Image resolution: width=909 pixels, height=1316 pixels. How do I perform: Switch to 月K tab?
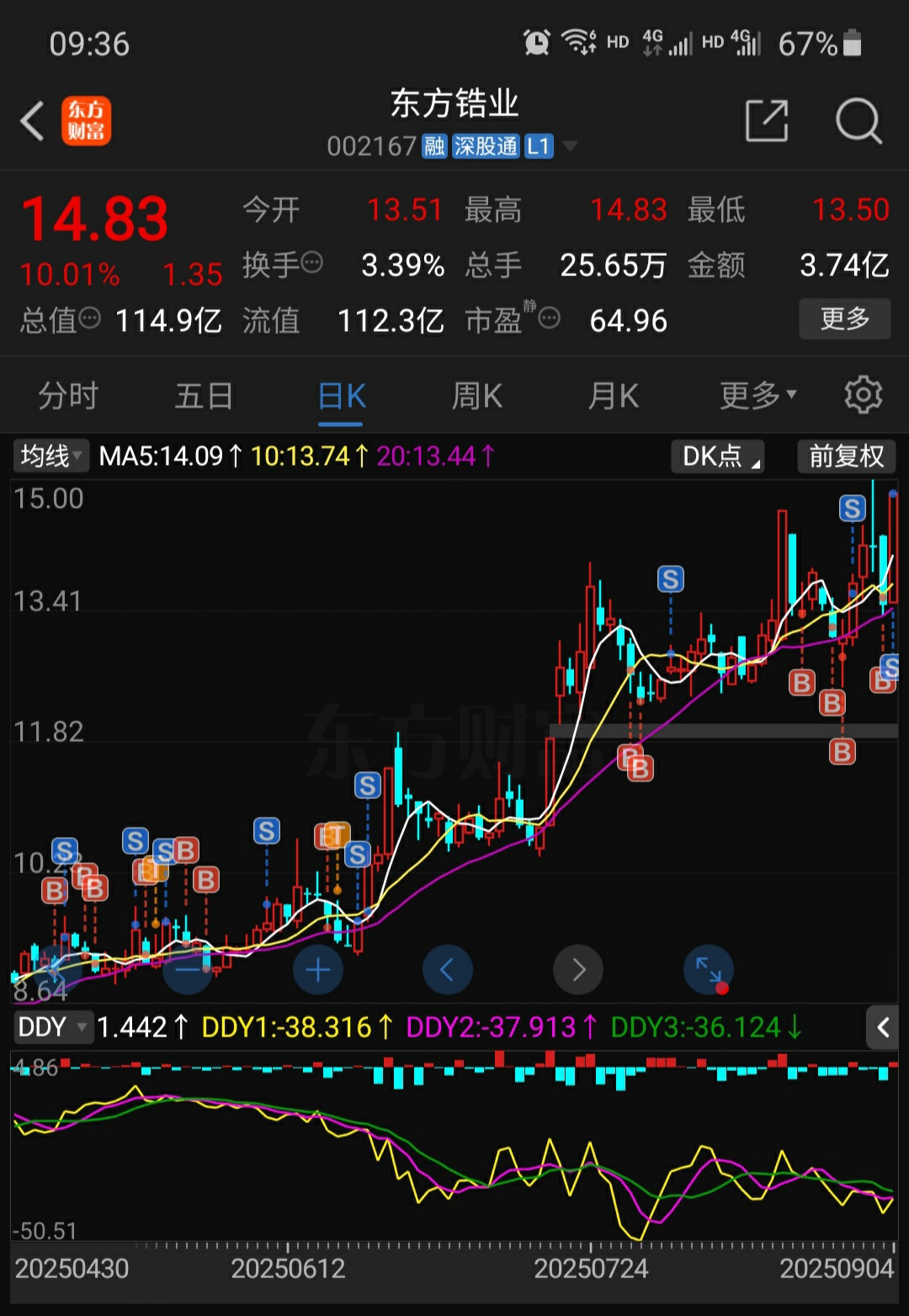614,395
